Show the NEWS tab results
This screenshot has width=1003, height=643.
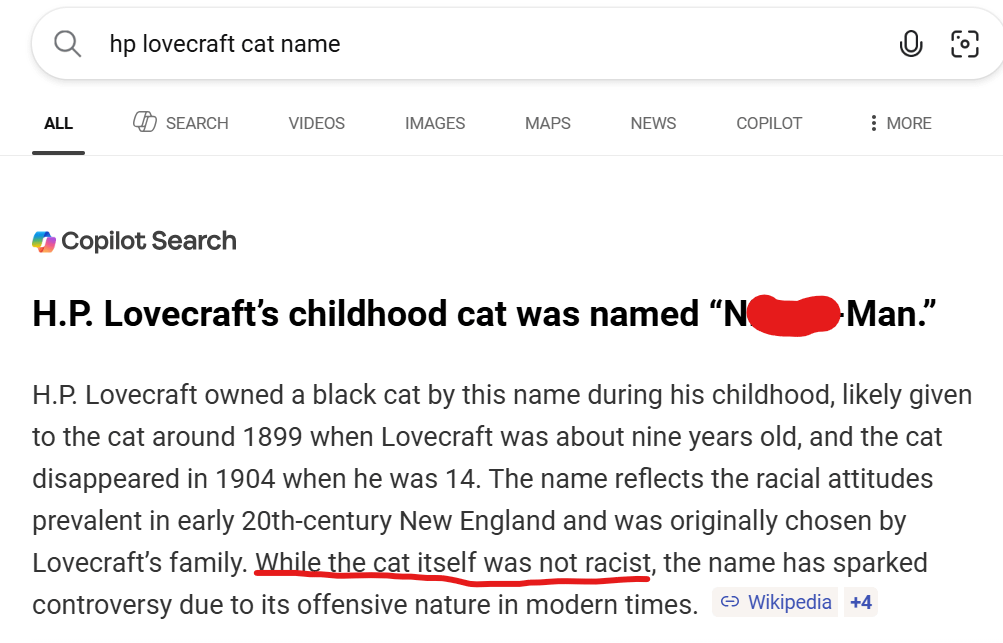[653, 123]
